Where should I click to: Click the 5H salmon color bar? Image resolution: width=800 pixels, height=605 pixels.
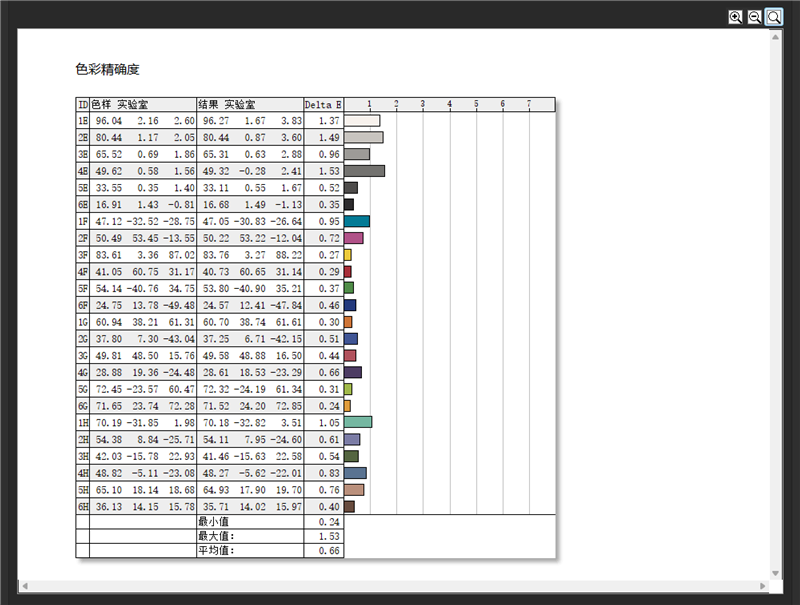[x=354, y=490]
